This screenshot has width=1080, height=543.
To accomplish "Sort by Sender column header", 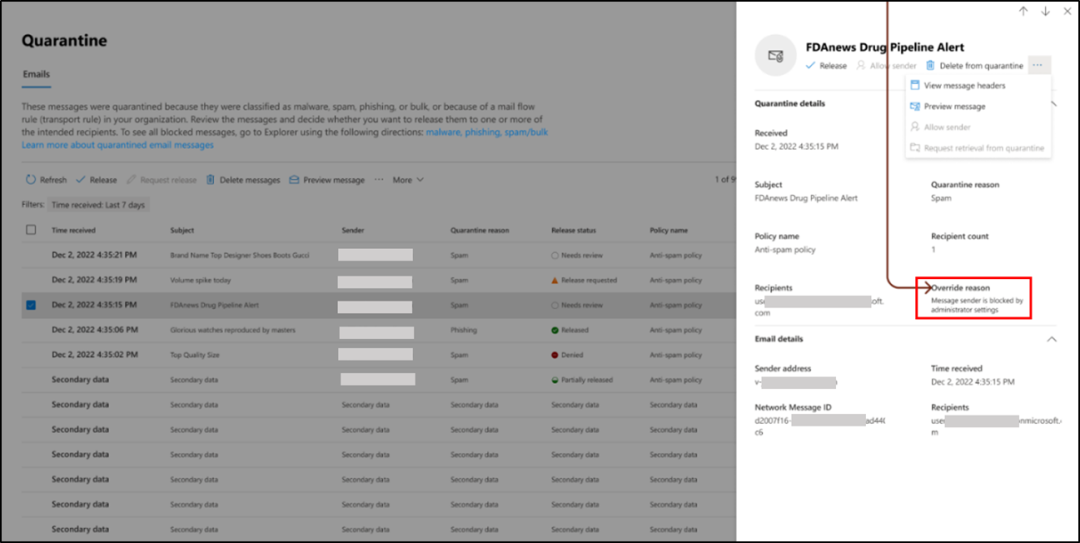I will [353, 230].
